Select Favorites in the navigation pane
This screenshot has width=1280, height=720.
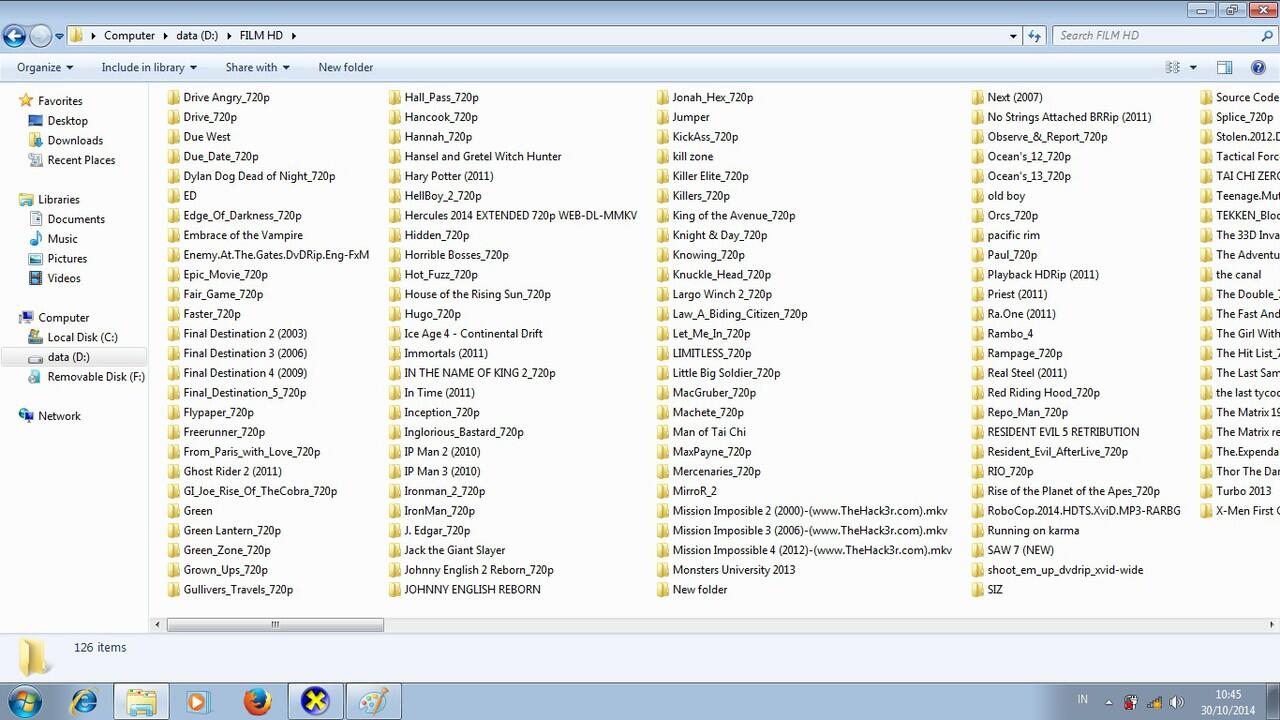(x=60, y=101)
